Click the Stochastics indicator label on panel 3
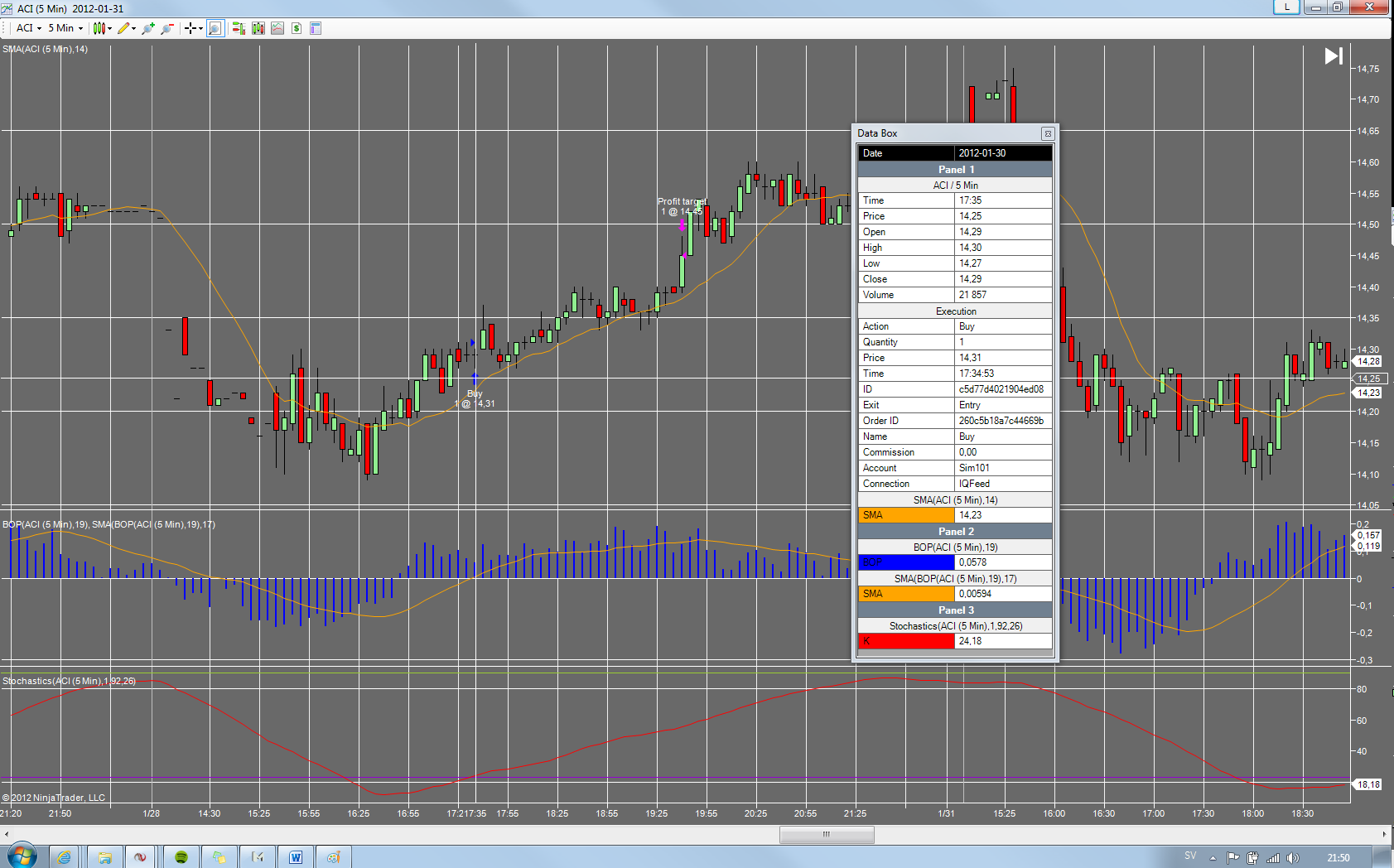Viewport: 1394px width, 868px height. click(x=69, y=681)
